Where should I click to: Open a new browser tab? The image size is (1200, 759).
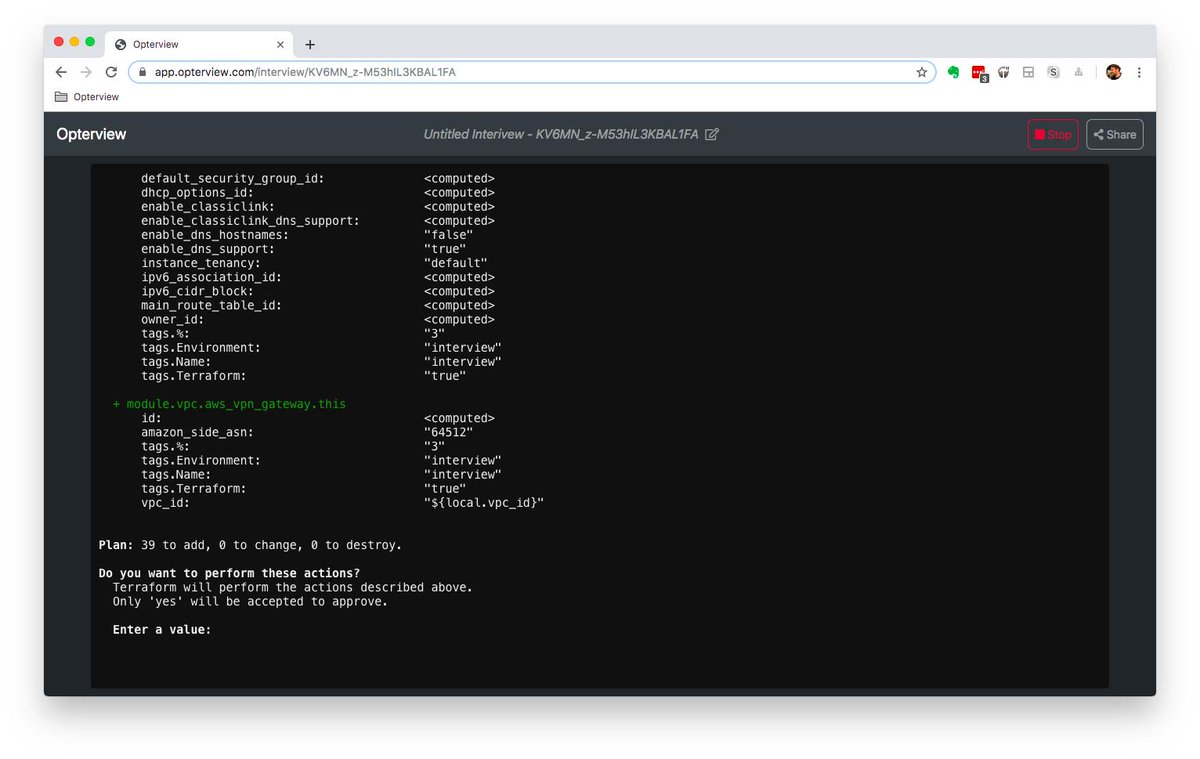tap(310, 44)
